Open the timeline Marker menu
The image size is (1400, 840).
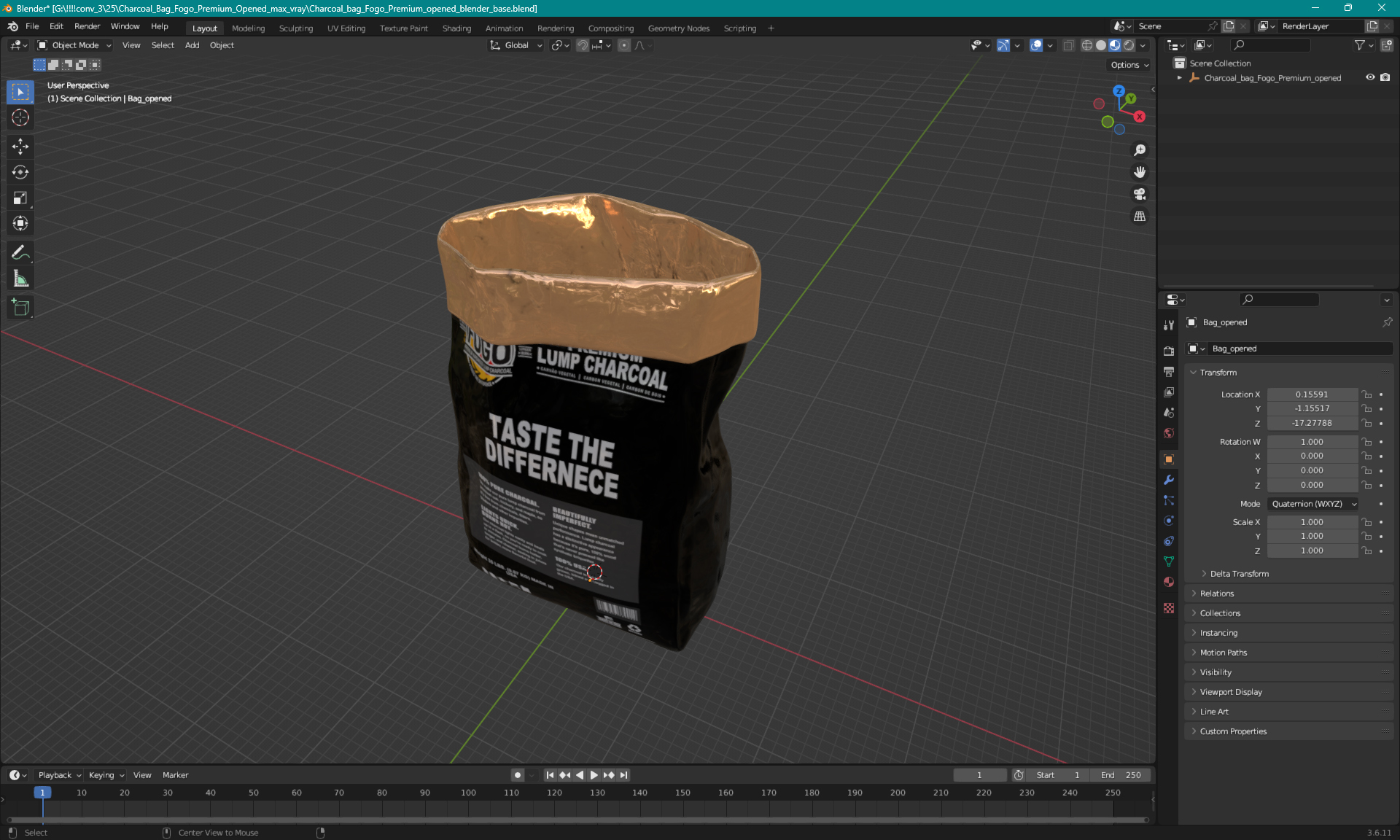click(175, 775)
